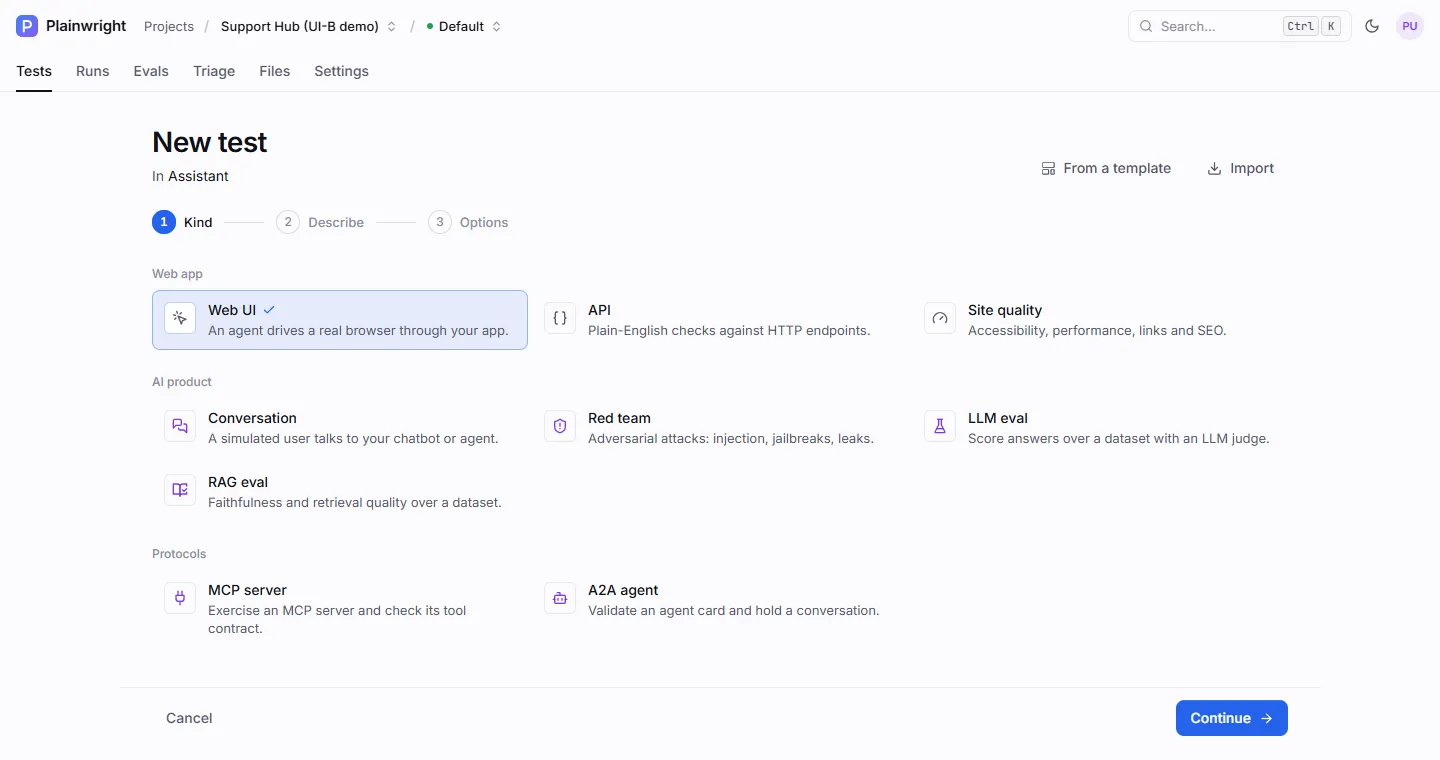Choose the MCP server test kind title
This screenshot has height=760, width=1440.
click(x=247, y=590)
